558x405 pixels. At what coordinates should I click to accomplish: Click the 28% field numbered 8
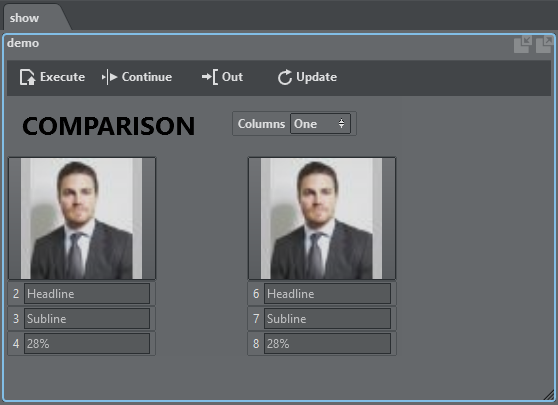click(x=327, y=343)
